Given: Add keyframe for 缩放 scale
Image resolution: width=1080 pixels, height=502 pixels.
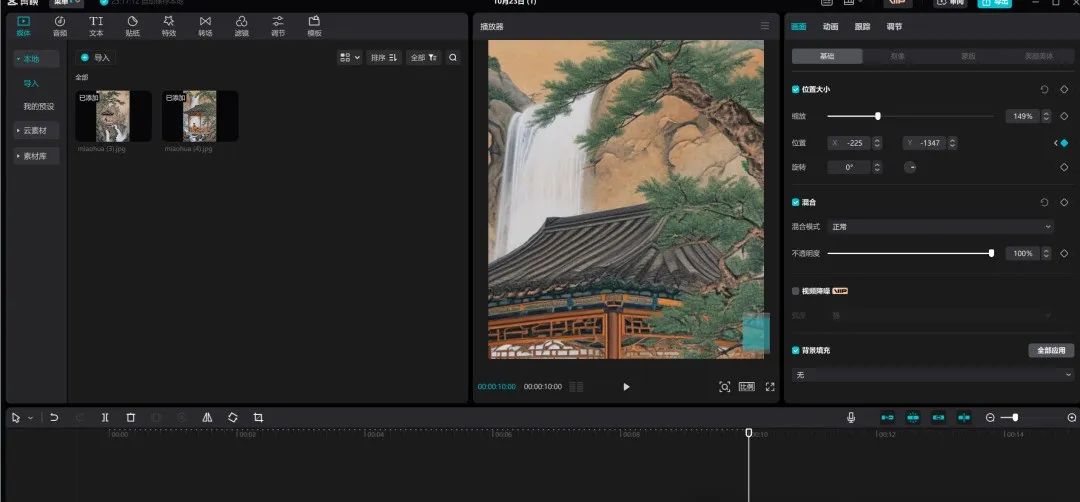Looking at the screenshot, I should [x=1064, y=116].
